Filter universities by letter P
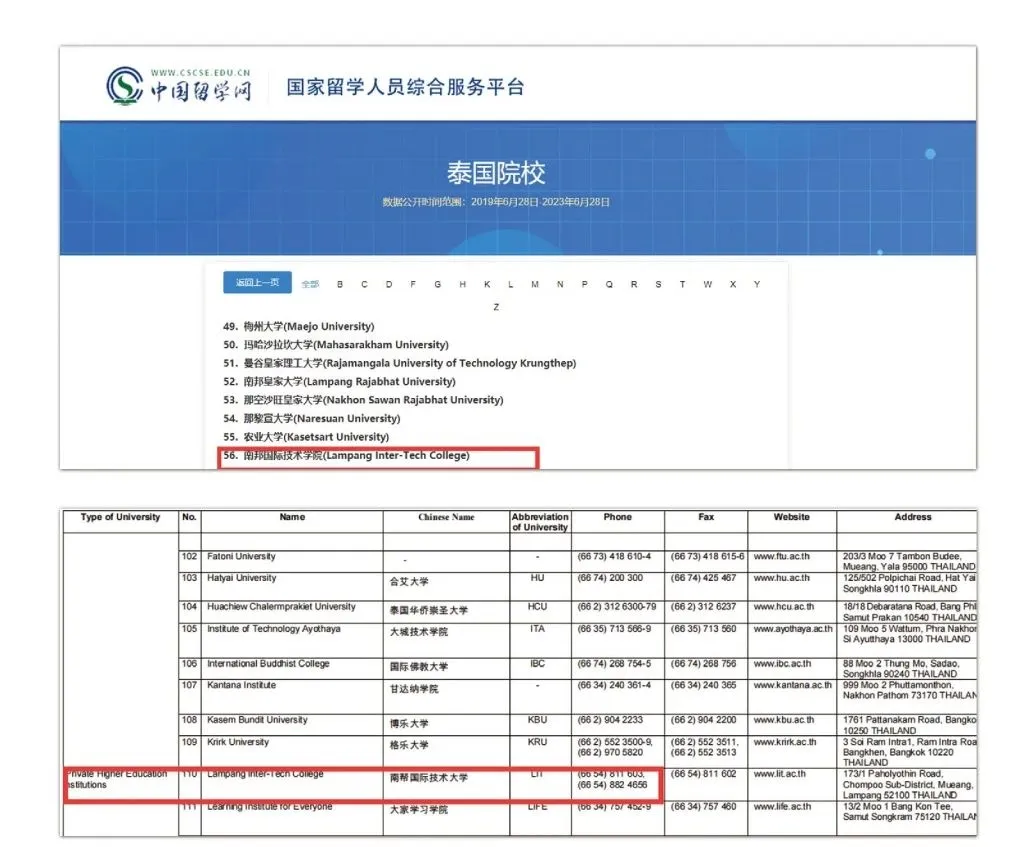 [x=584, y=284]
